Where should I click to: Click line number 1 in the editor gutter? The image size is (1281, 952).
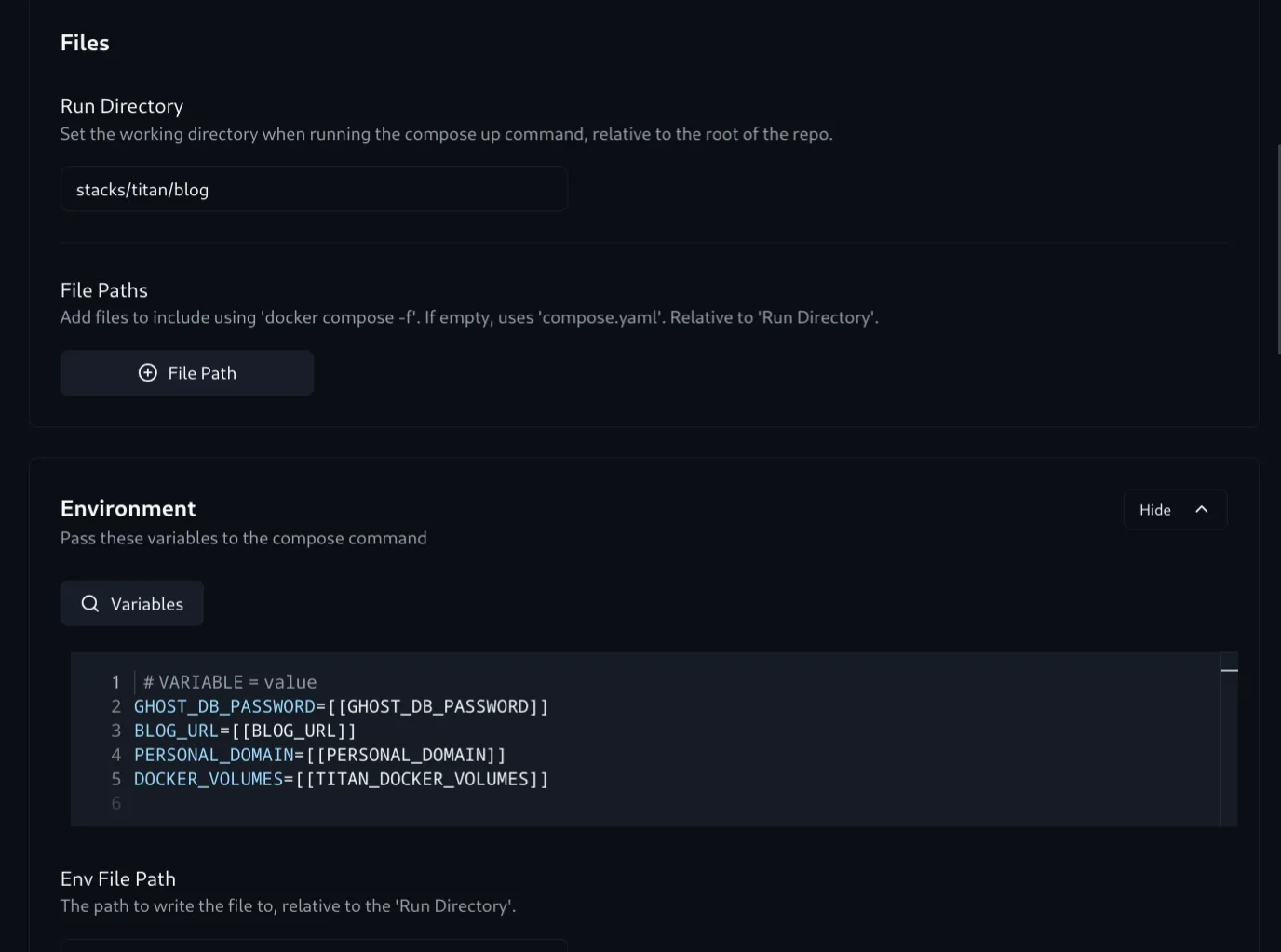point(115,682)
